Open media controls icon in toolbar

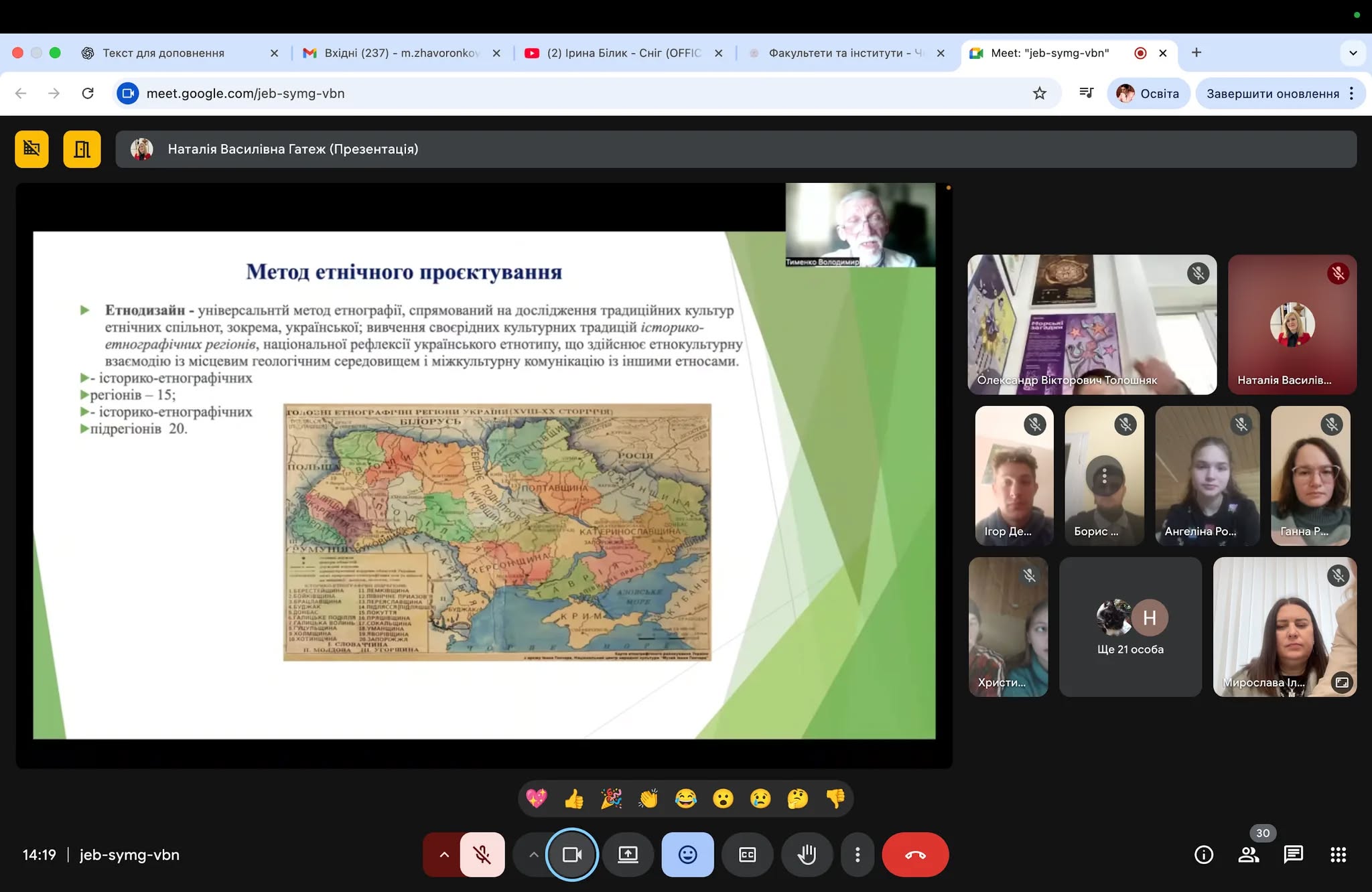point(1086,93)
